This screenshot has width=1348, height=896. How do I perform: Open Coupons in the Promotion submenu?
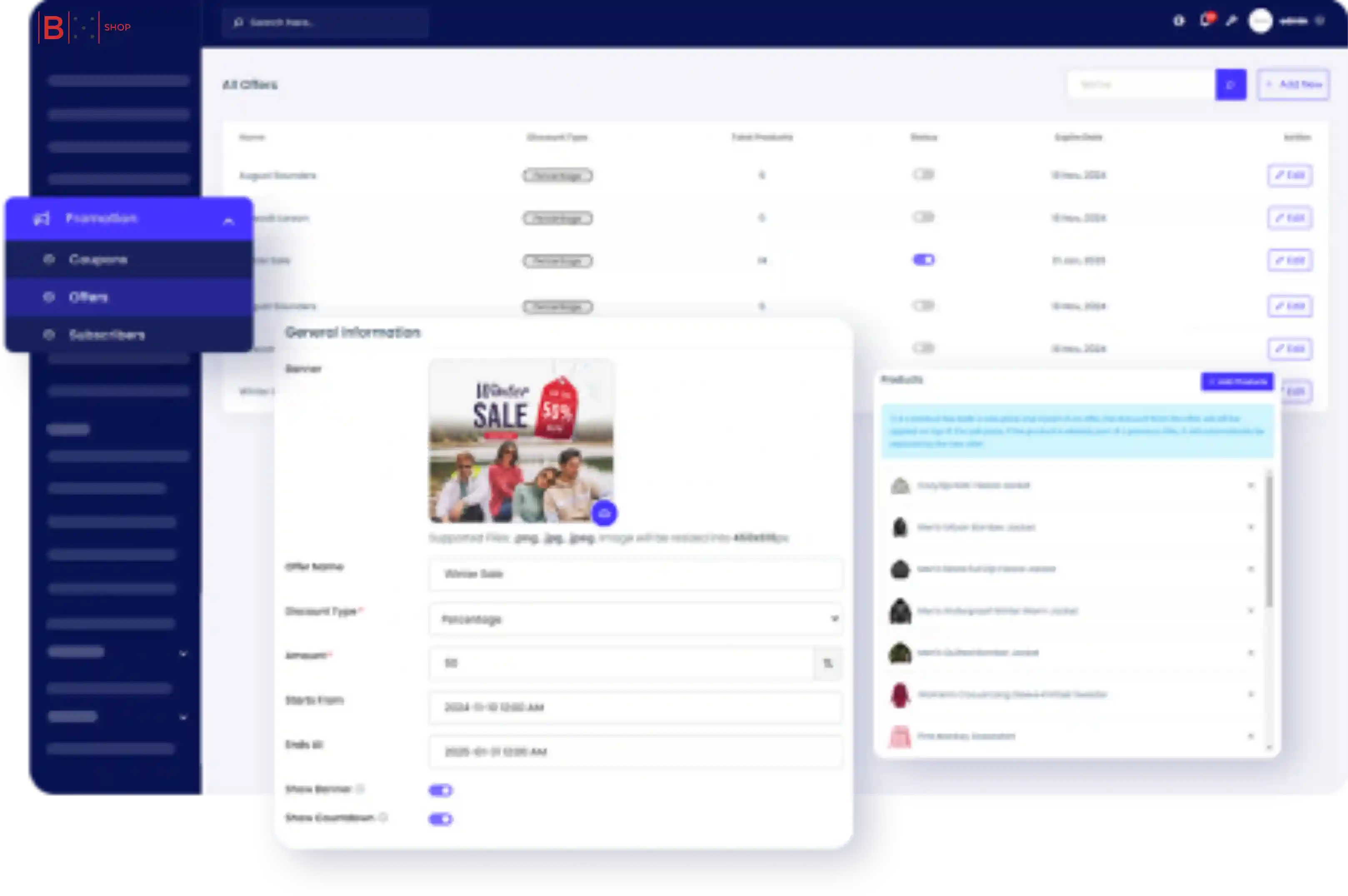point(98,259)
